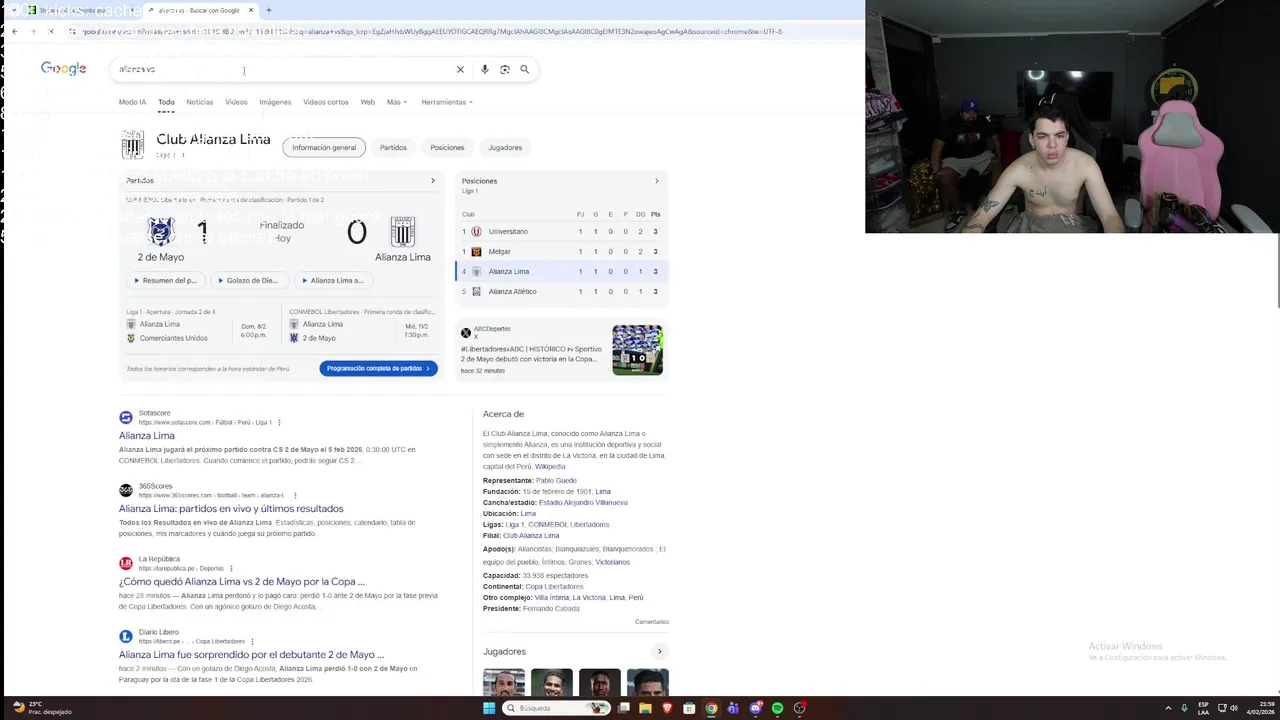Image resolution: width=1280 pixels, height=720 pixels.
Task: Open Windows Start menu
Action: tap(489, 708)
